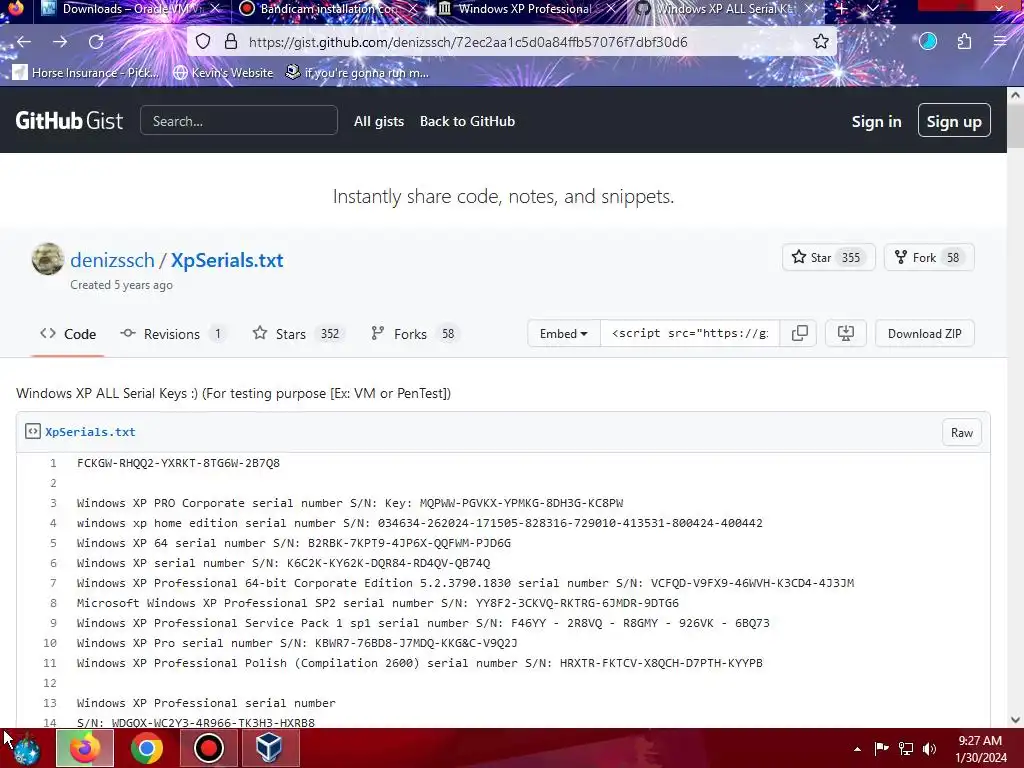This screenshot has height=768, width=1024.
Task: Open Google Chrome from the taskbar
Action: pyautogui.click(x=147, y=748)
